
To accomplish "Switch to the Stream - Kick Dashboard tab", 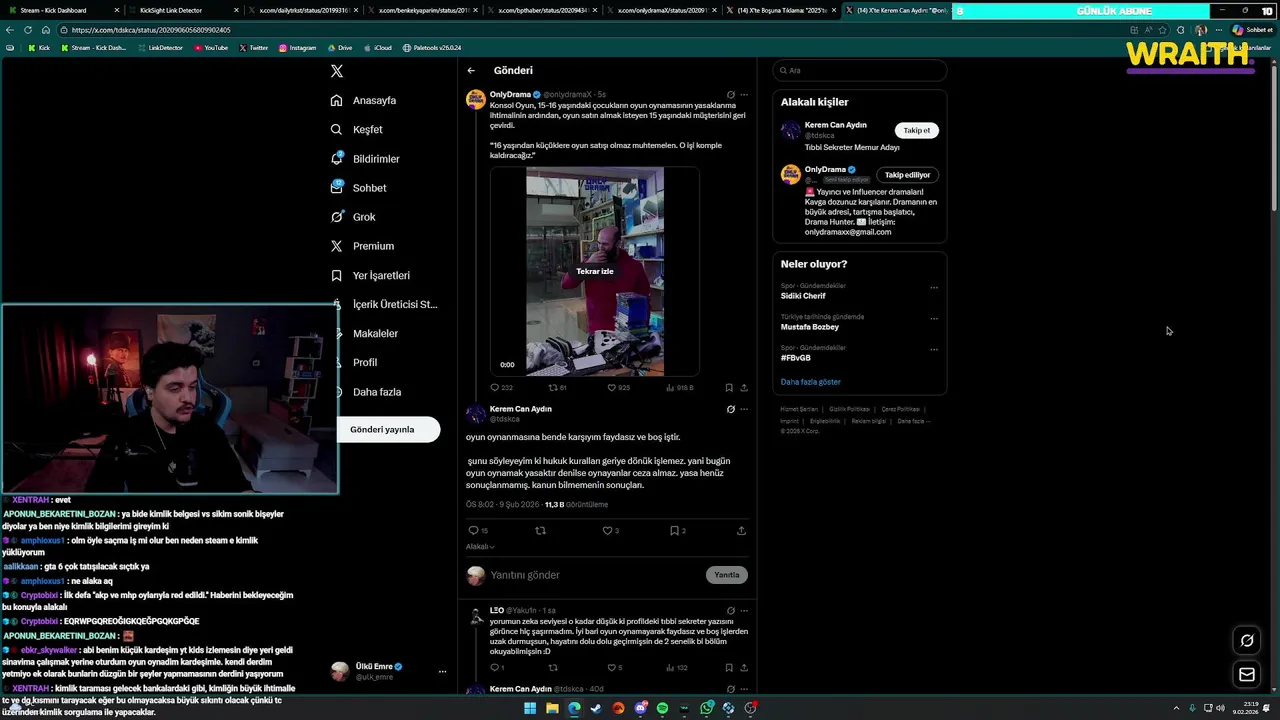I will pos(63,10).
